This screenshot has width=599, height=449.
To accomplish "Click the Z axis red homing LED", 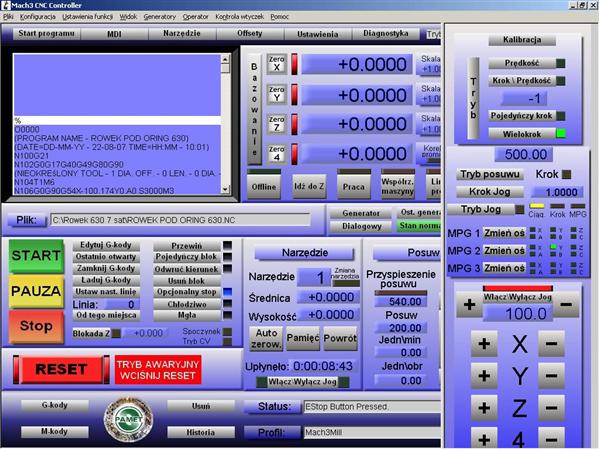I will [295, 124].
